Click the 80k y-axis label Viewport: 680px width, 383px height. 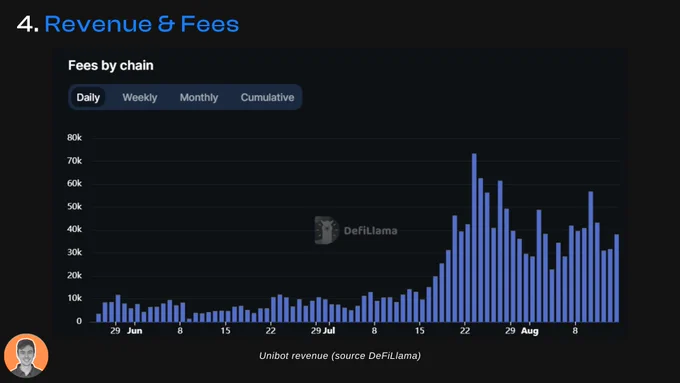point(75,137)
